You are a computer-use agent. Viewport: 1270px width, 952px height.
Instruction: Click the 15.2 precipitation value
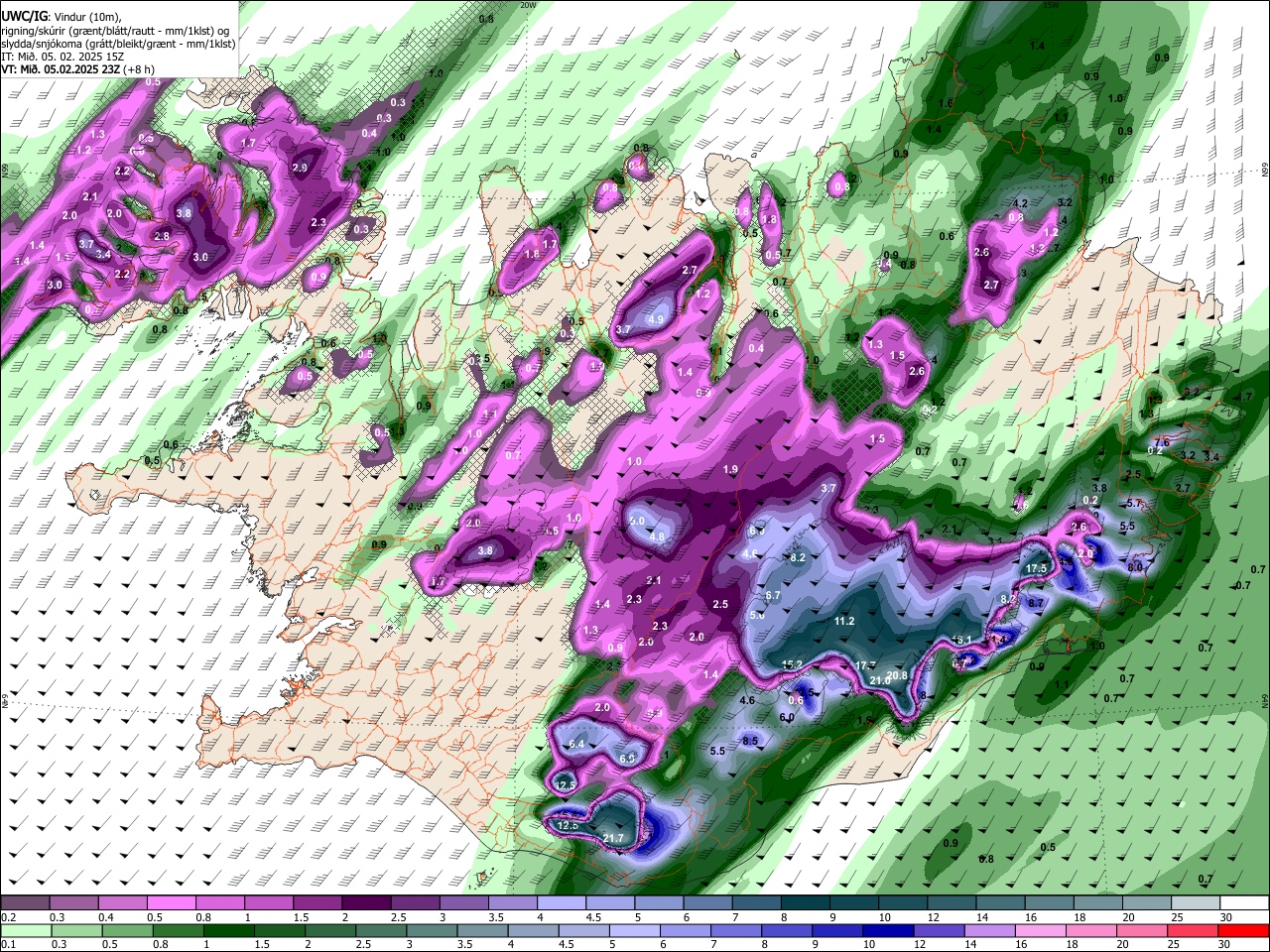click(x=792, y=664)
